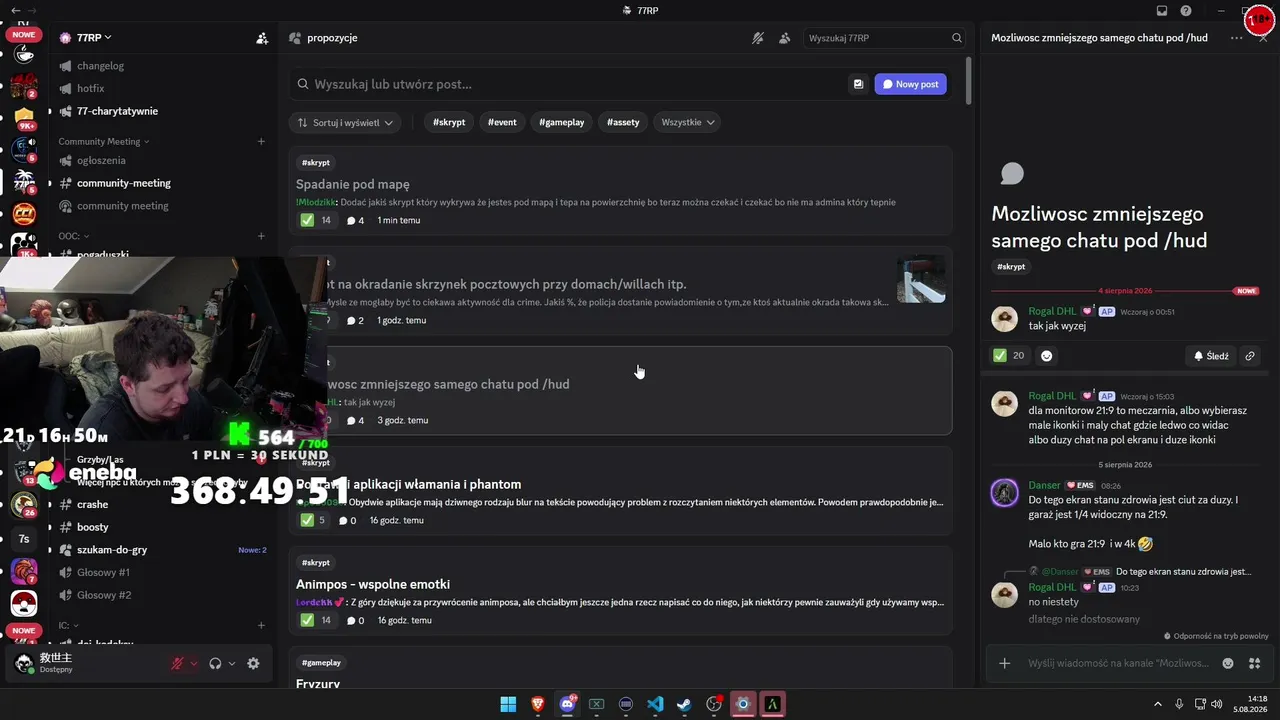The height and width of the screenshot is (720, 1280).
Task: Add a reaction with the smiley icon under first message
Action: pos(1046,356)
